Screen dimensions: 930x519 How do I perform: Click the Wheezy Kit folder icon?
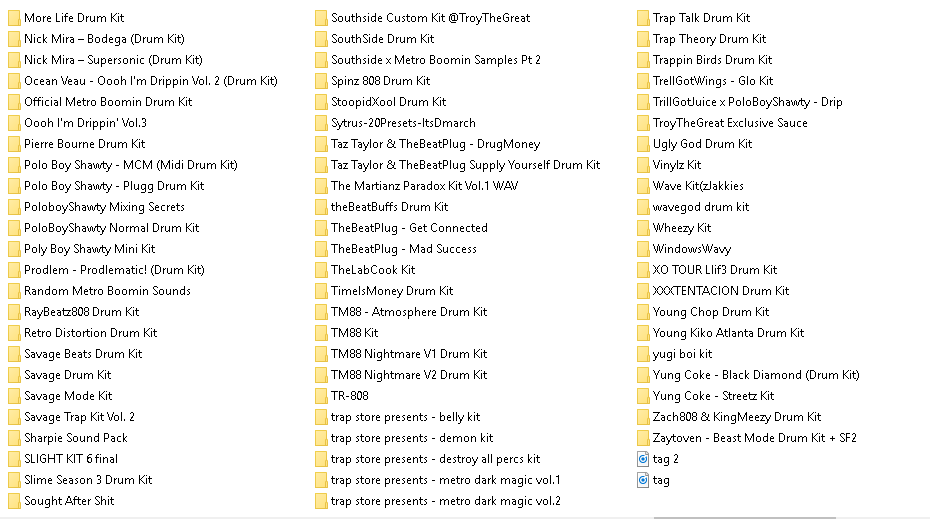coord(643,228)
